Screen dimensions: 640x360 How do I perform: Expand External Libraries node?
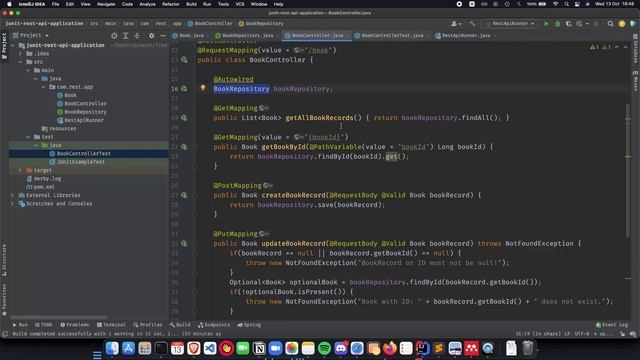click(x=13, y=195)
